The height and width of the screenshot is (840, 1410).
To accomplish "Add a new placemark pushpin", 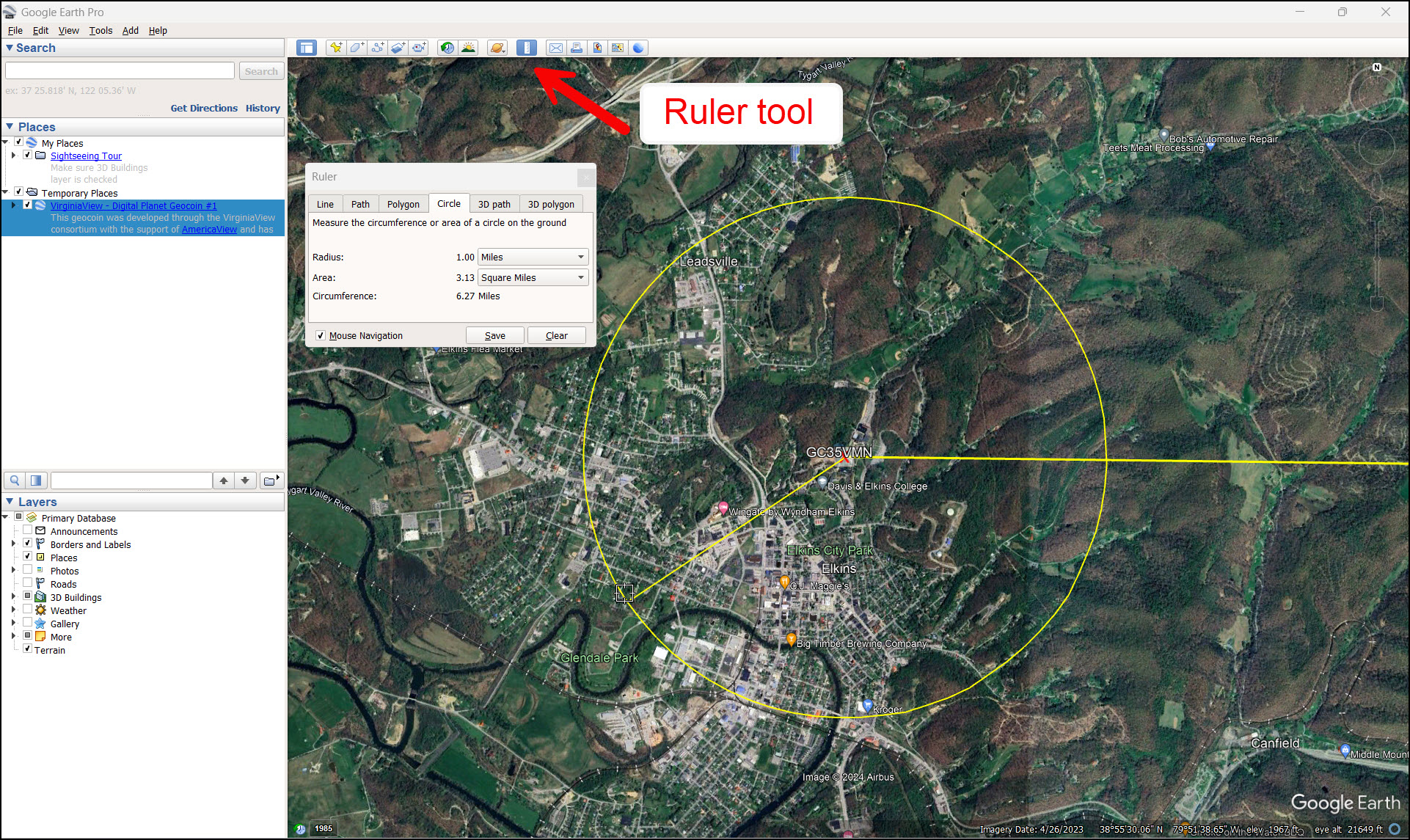I will 336,48.
